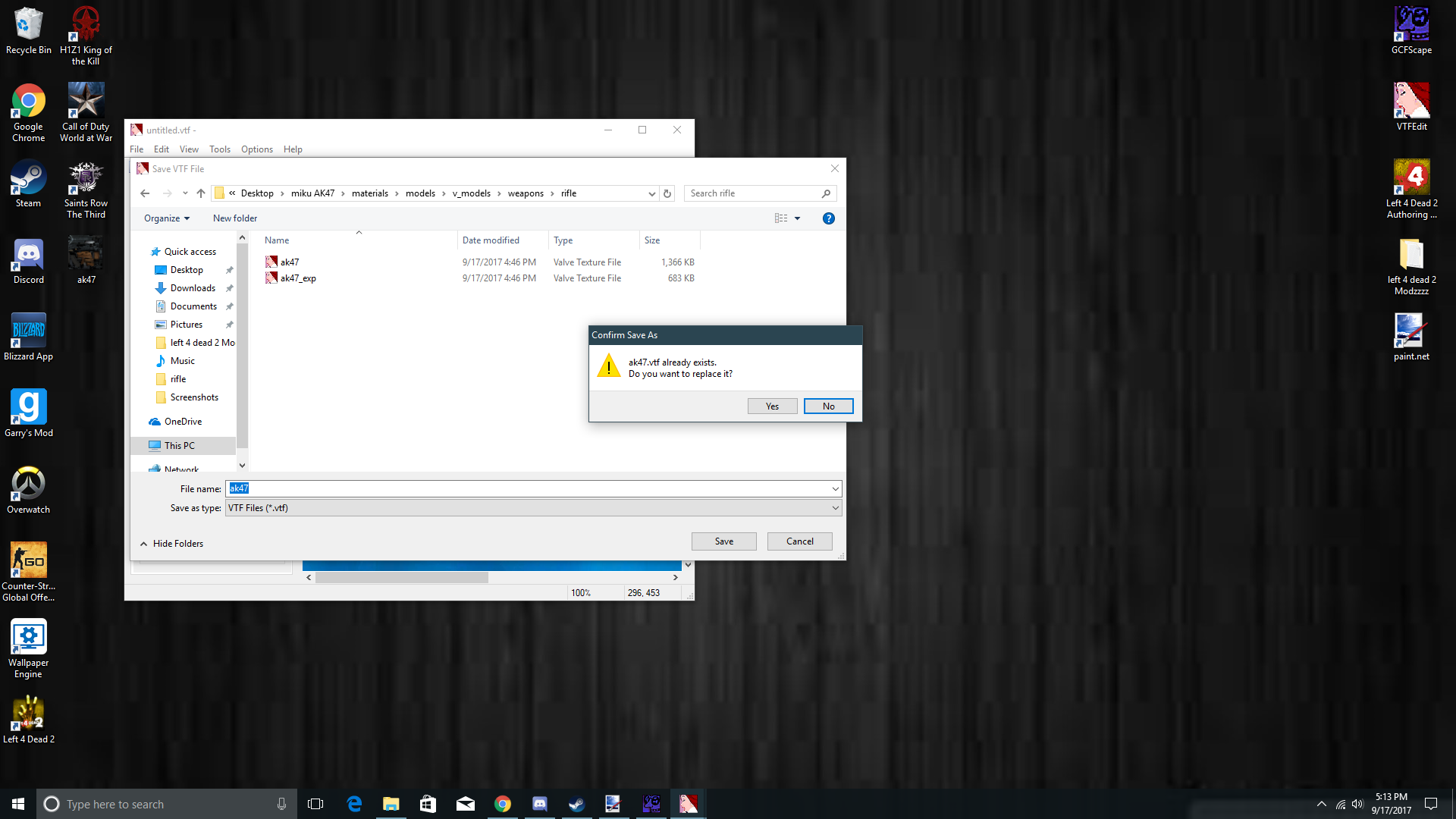Image resolution: width=1456 pixels, height=819 pixels.
Task: Click the Back navigation arrow
Action: (145, 193)
